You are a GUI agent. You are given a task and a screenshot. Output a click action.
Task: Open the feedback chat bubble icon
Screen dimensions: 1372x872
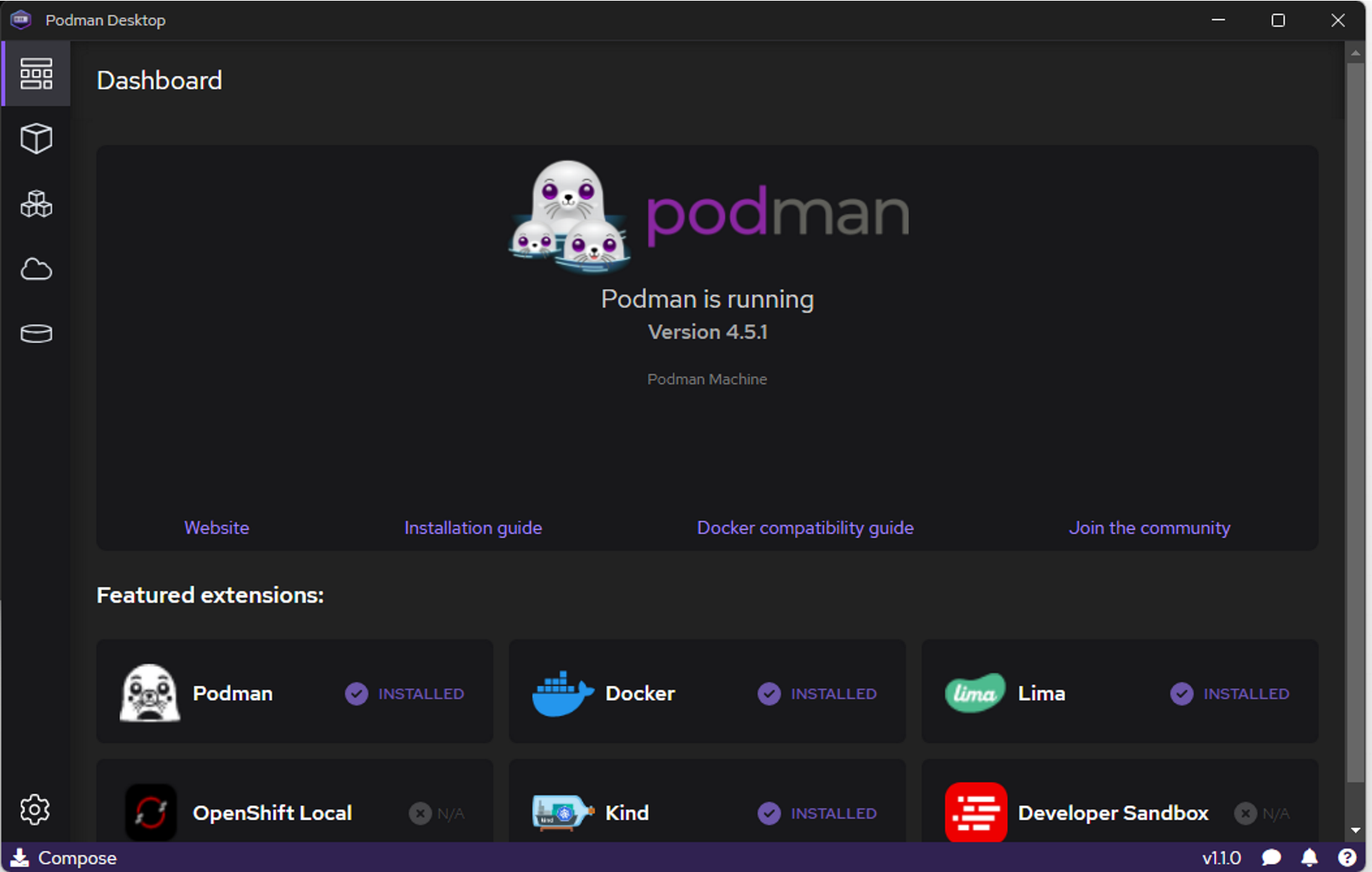pyautogui.click(x=1272, y=858)
